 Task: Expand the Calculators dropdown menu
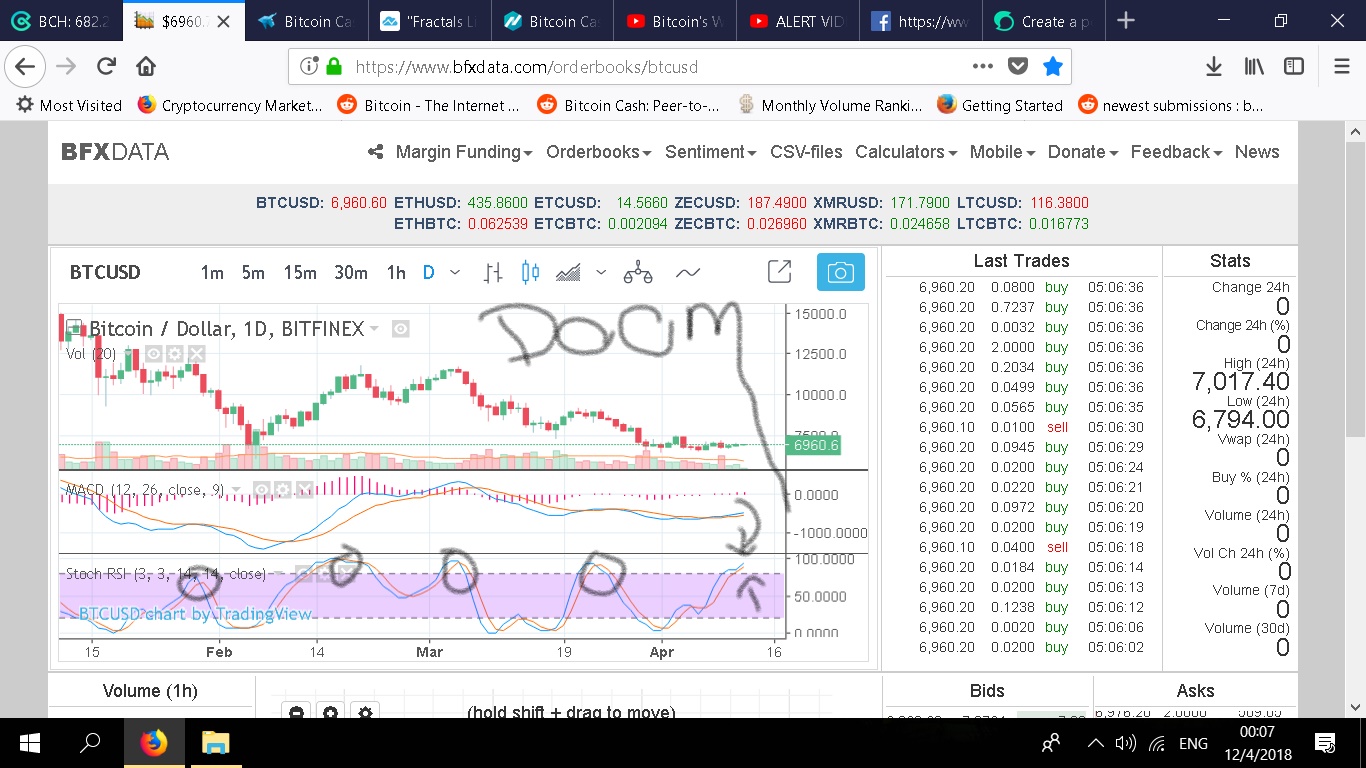click(906, 152)
